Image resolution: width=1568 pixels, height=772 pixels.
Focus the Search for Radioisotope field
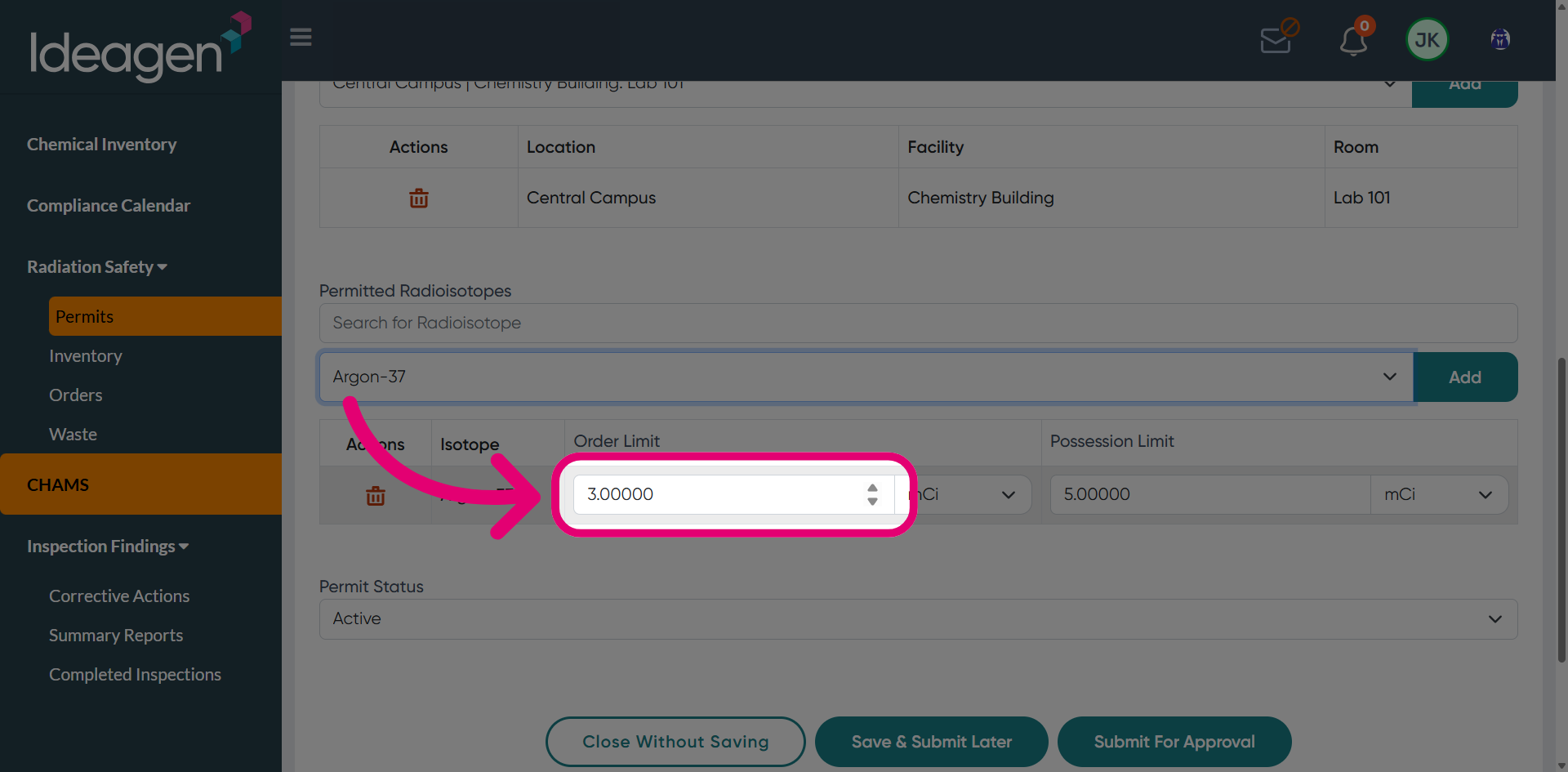[918, 324]
